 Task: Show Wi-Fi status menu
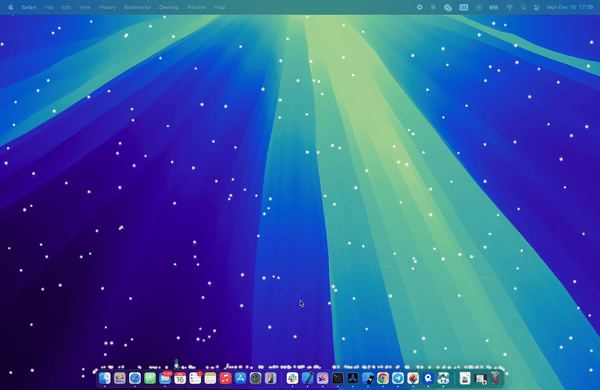coord(509,7)
